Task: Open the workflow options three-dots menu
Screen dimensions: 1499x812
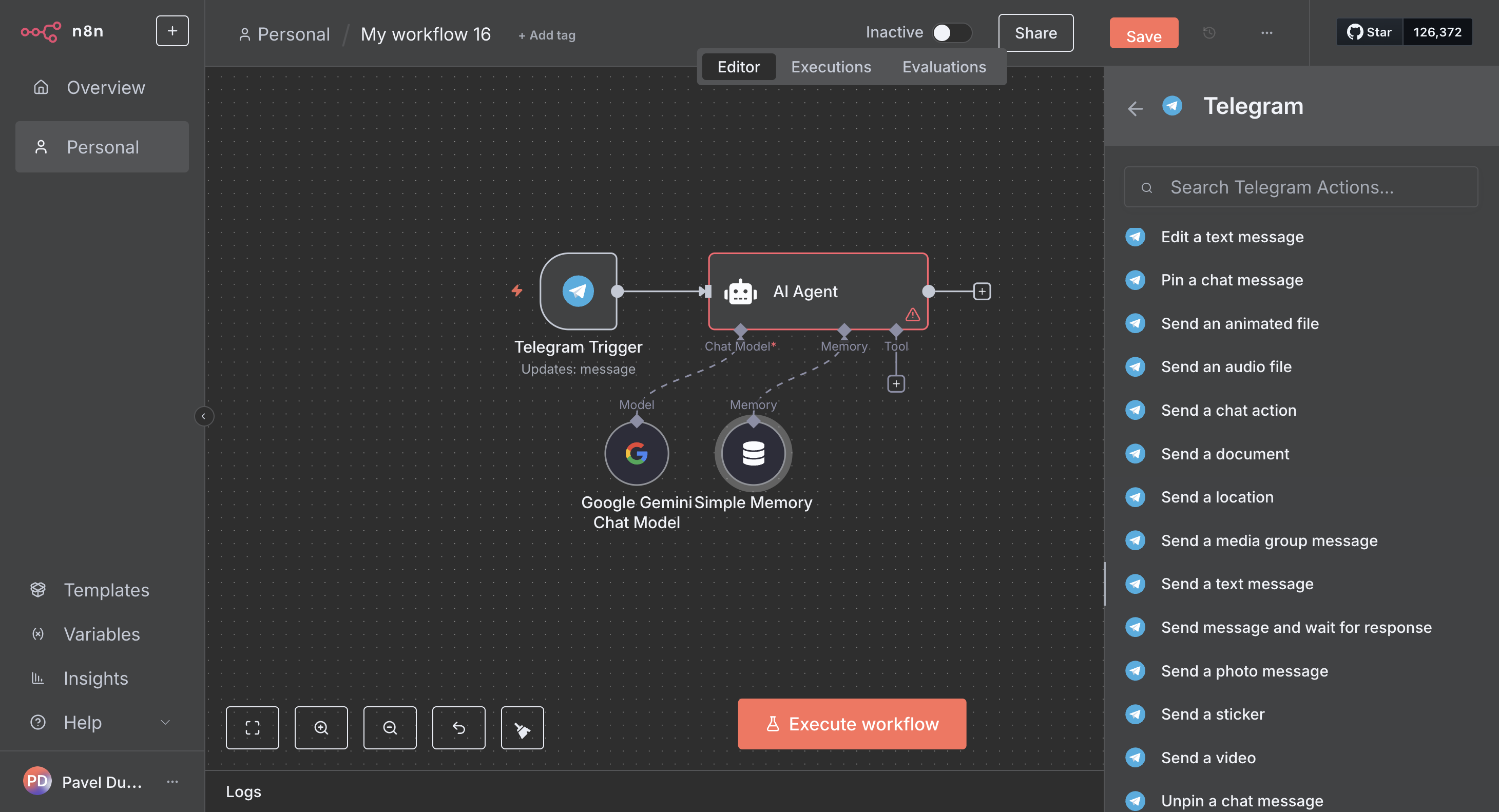Action: tap(1266, 32)
